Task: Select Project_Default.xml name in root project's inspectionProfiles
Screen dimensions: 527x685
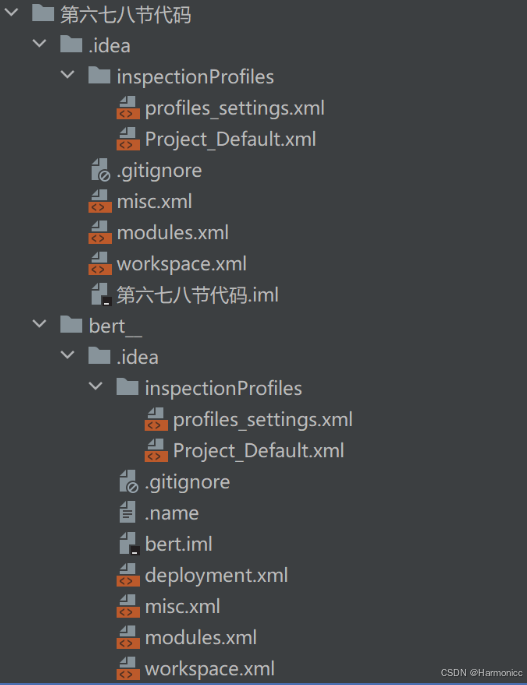Action: (231, 140)
